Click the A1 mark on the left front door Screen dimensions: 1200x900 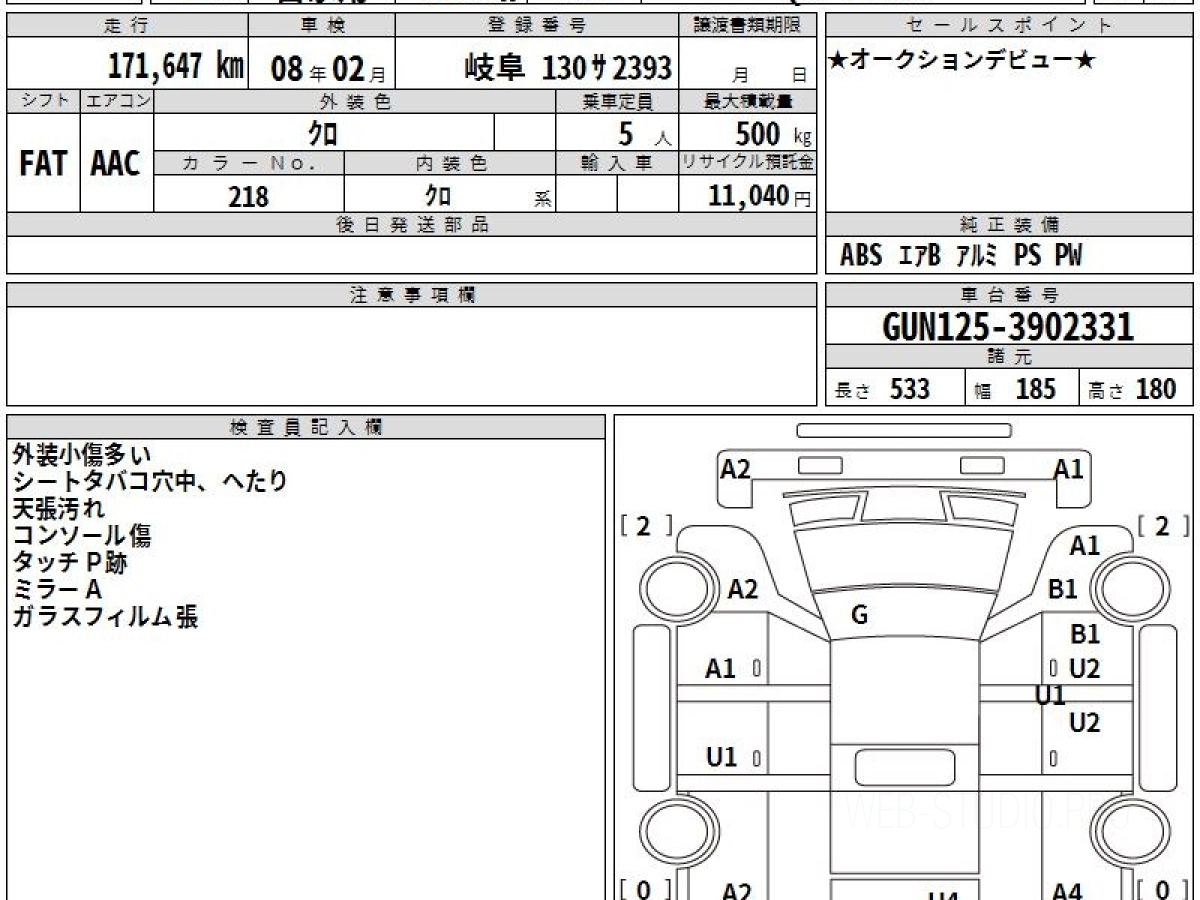(x=720, y=669)
